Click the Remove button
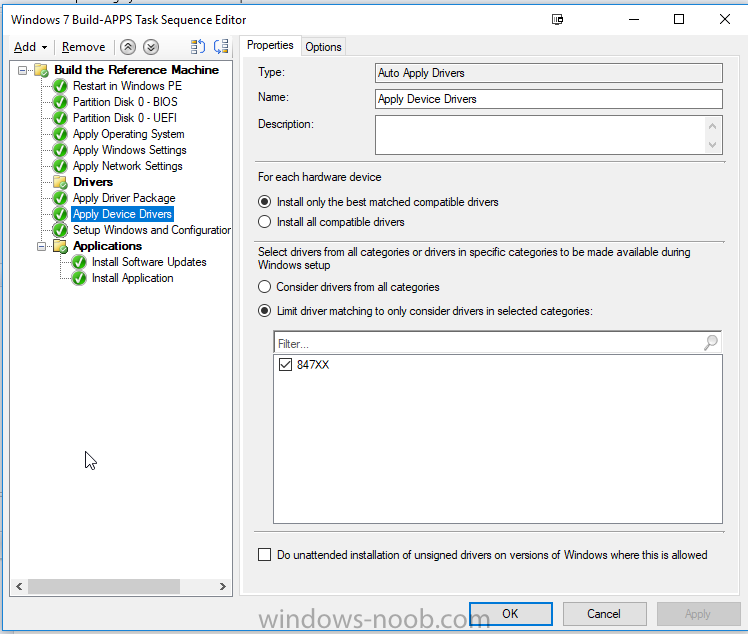The image size is (748, 634). click(x=83, y=47)
